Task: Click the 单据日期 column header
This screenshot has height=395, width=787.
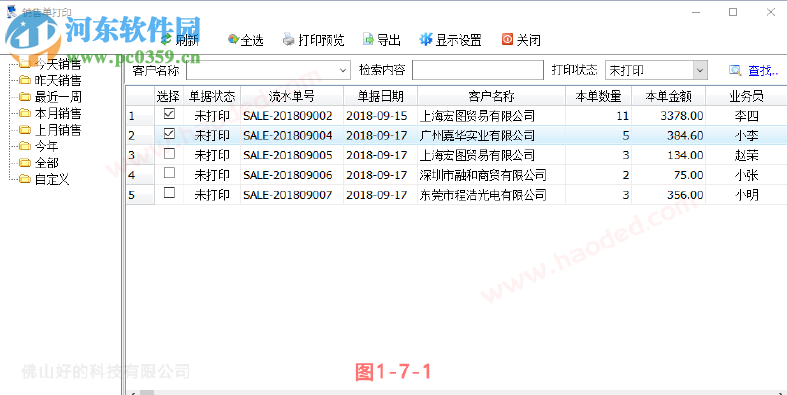Action: pos(380,96)
